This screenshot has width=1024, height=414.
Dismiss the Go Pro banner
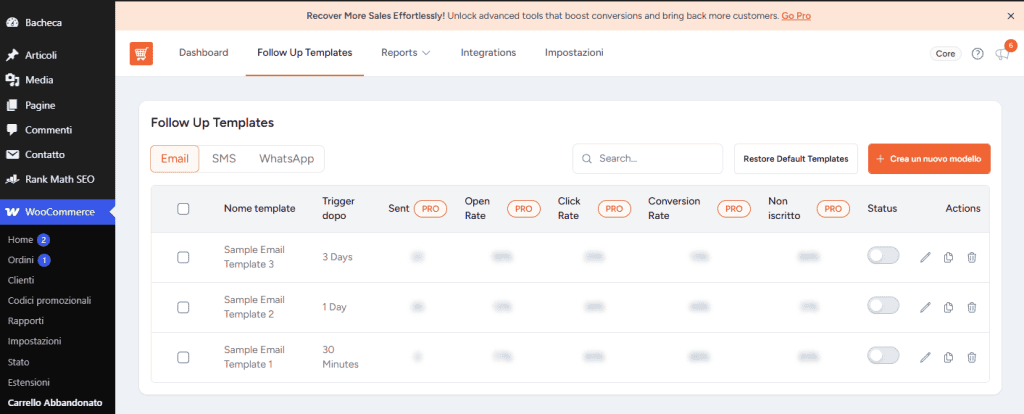1011,16
